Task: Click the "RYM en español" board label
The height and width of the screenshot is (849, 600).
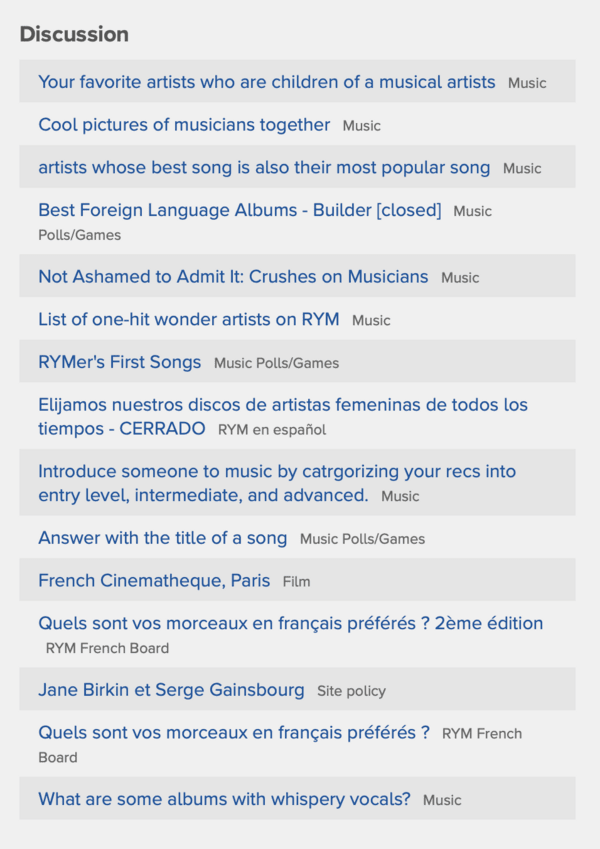Action: [275, 429]
